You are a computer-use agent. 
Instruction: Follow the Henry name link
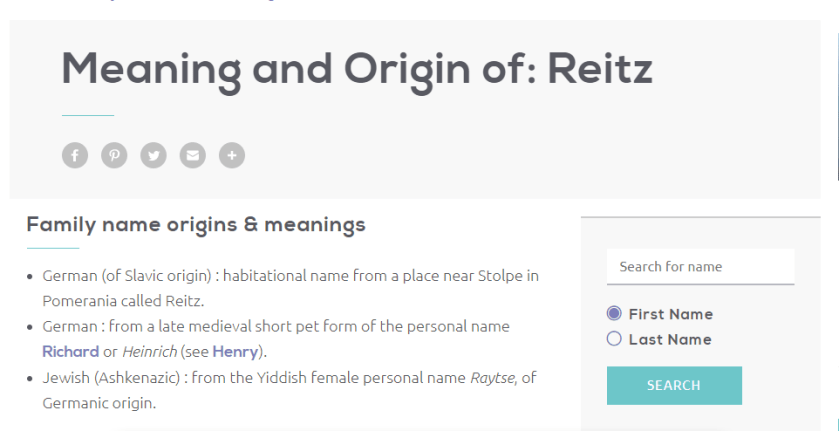point(234,352)
